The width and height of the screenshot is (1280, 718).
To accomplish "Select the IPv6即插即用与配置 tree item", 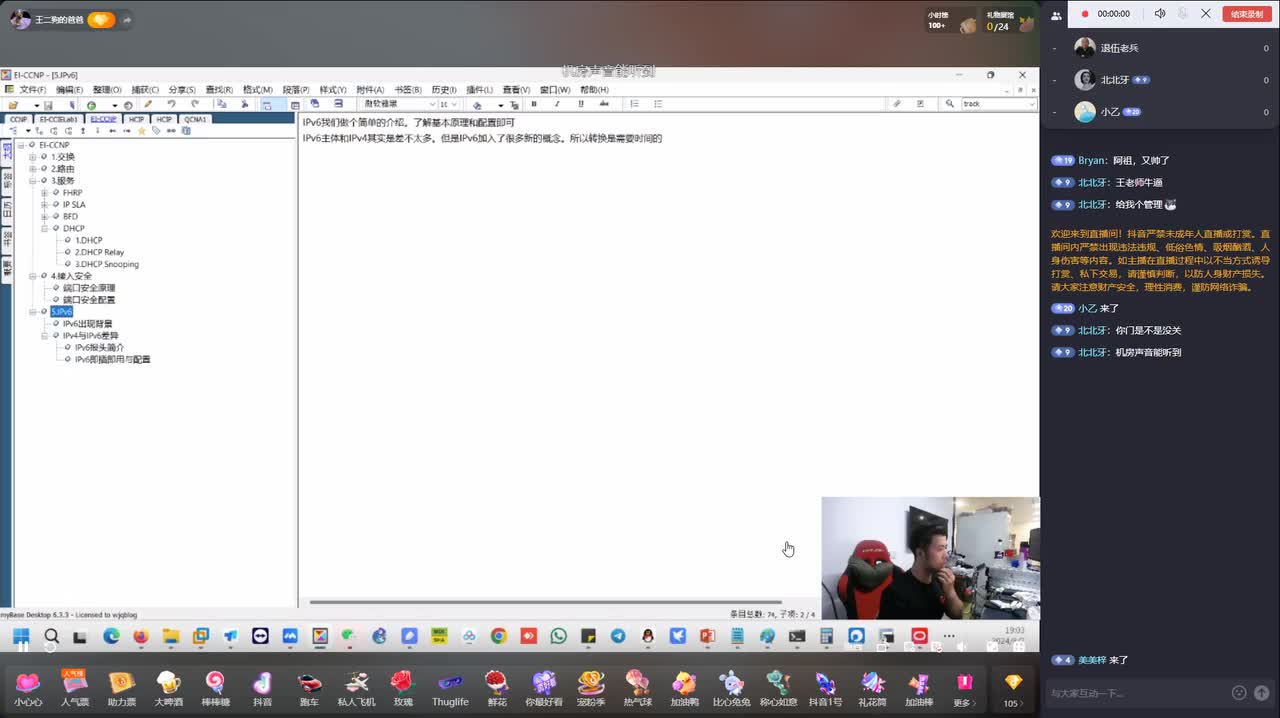I will pyautogui.click(x=112, y=359).
